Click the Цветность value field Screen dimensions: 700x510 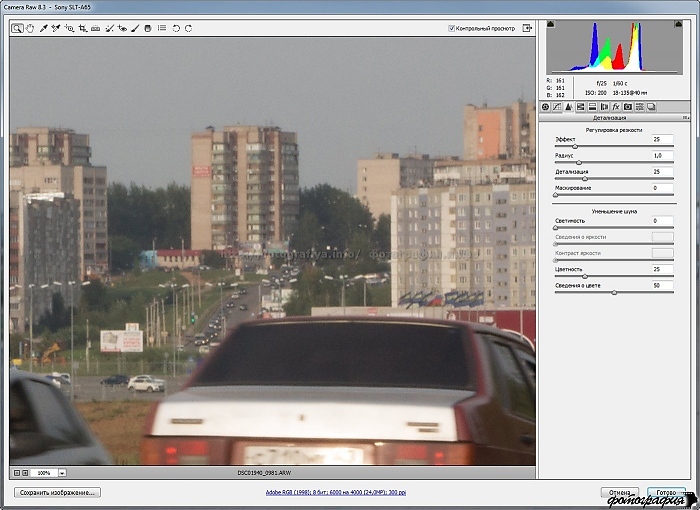662,269
